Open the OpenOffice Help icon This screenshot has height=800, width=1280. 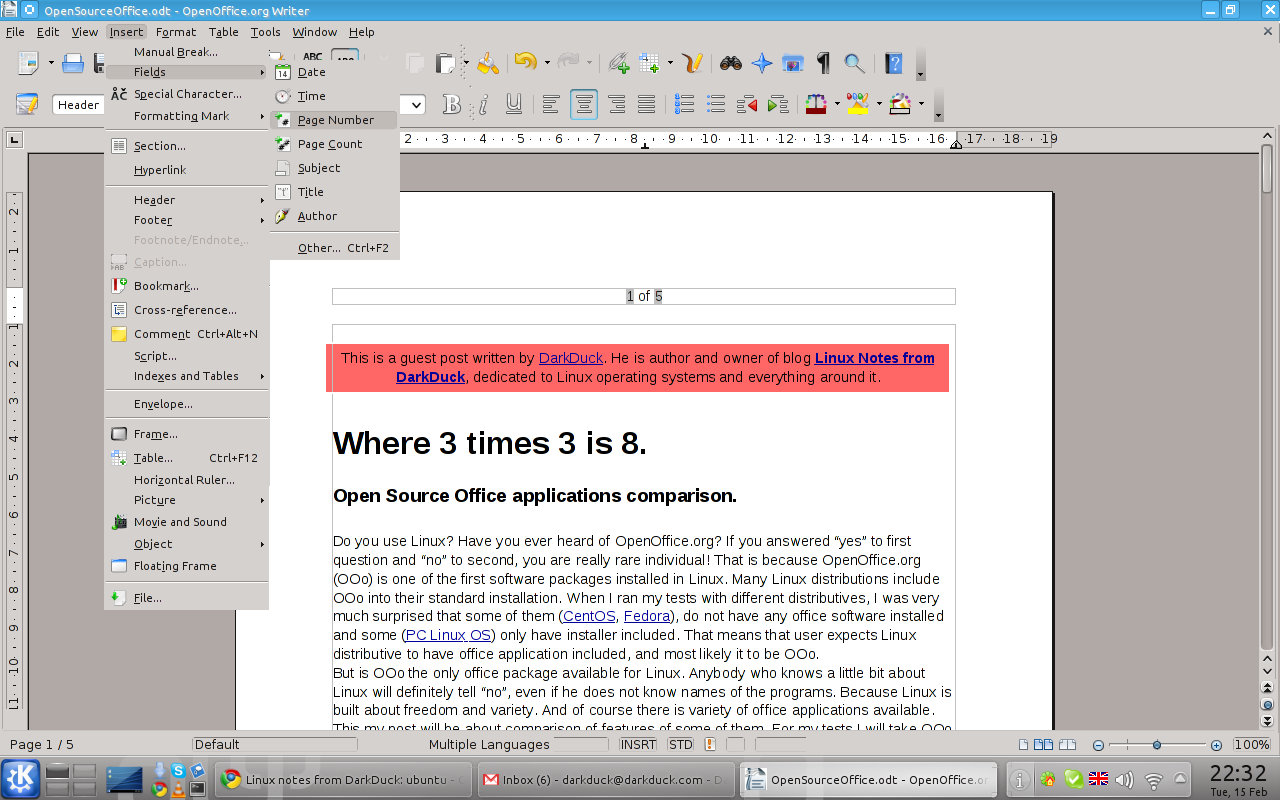pyautogui.click(x=894, y=63)
